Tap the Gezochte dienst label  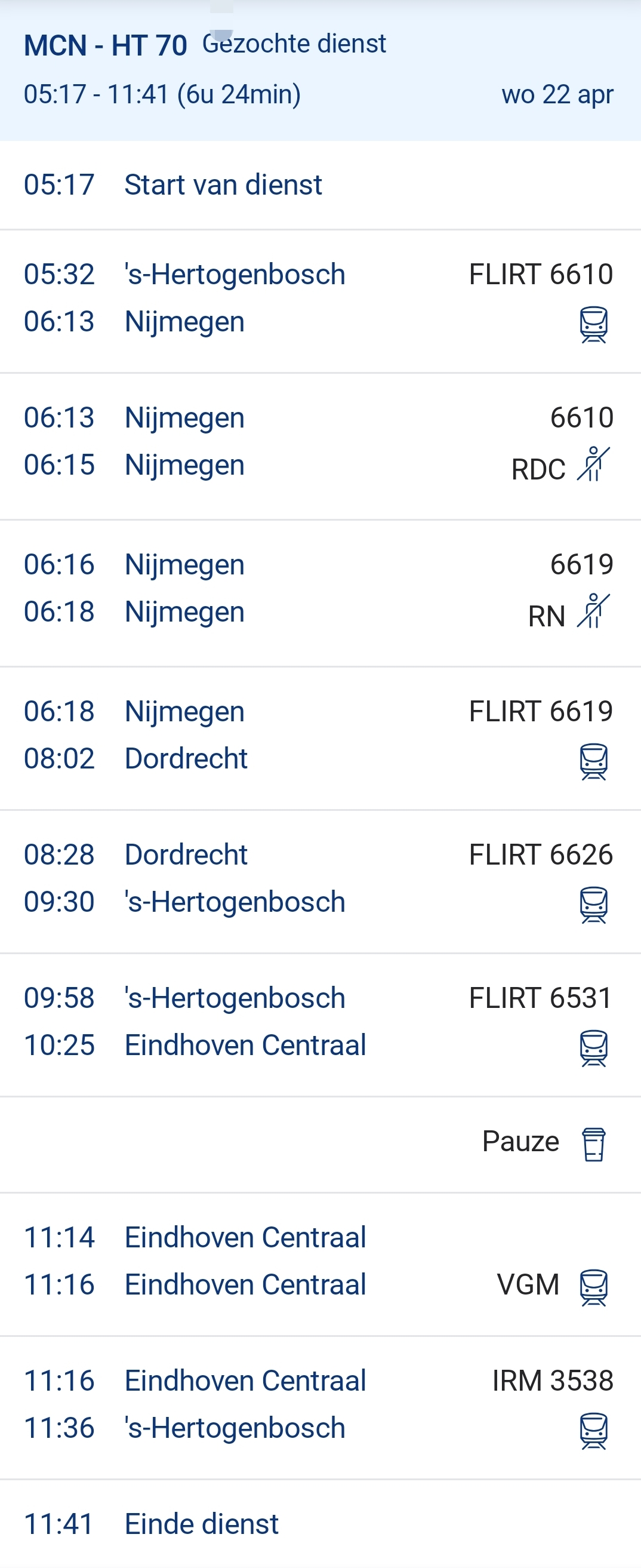294,44
